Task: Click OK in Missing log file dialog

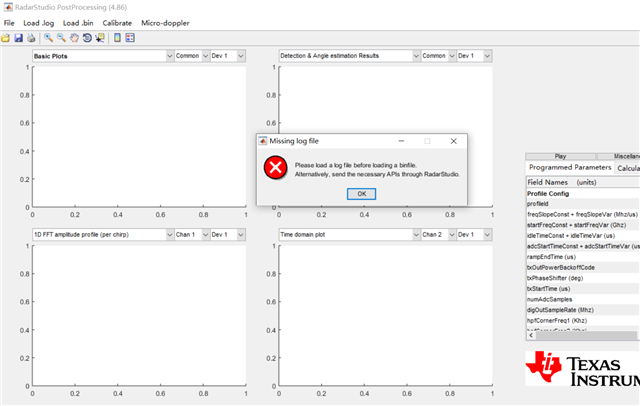Action: coord(362,194)
